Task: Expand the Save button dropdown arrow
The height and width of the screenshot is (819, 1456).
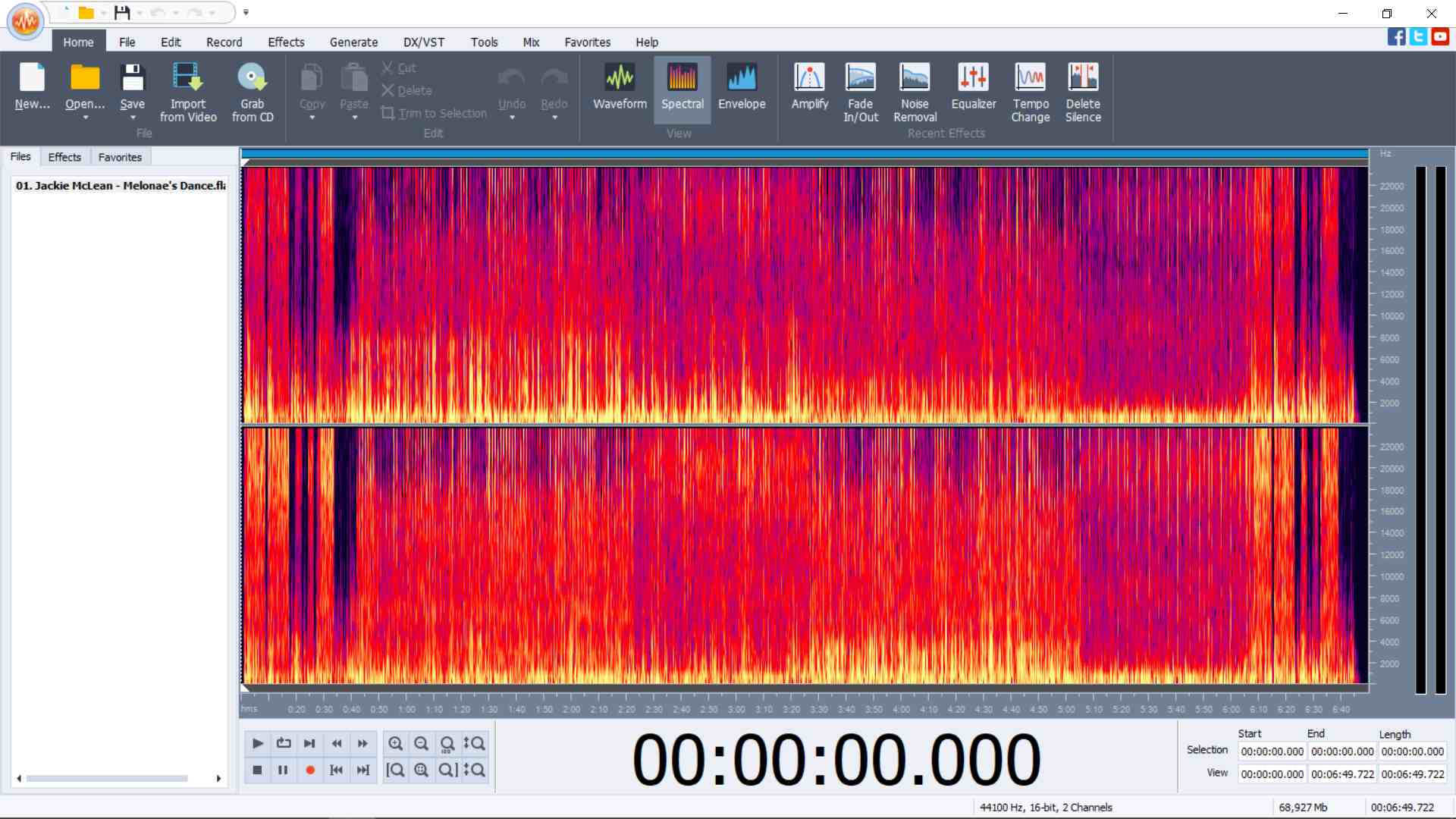Action: pos(133,118)
